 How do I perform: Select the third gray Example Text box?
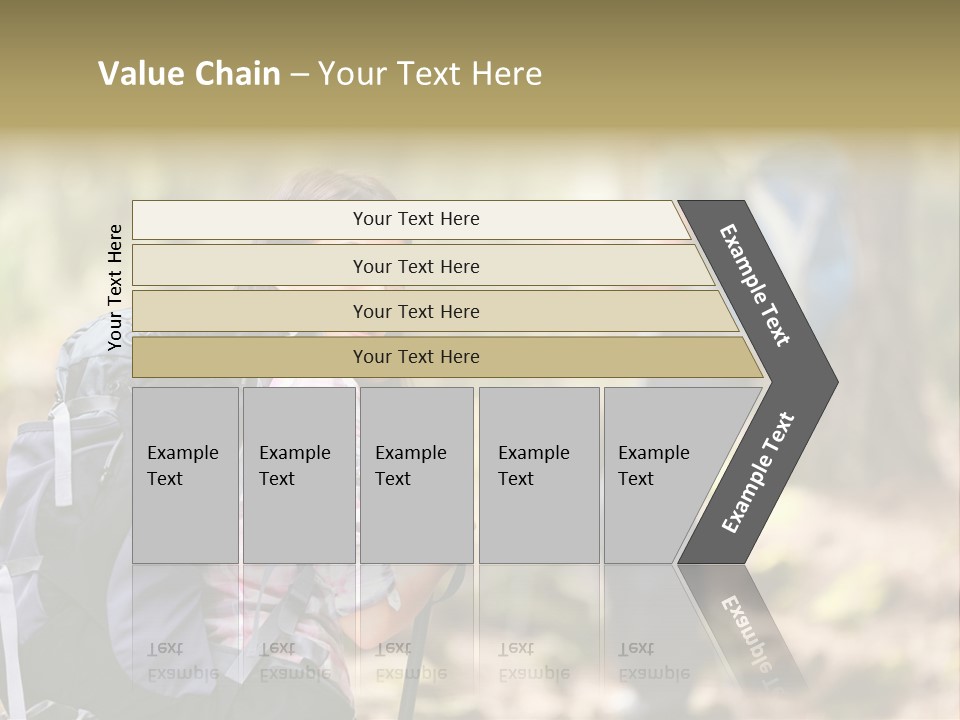click(416, 474)
